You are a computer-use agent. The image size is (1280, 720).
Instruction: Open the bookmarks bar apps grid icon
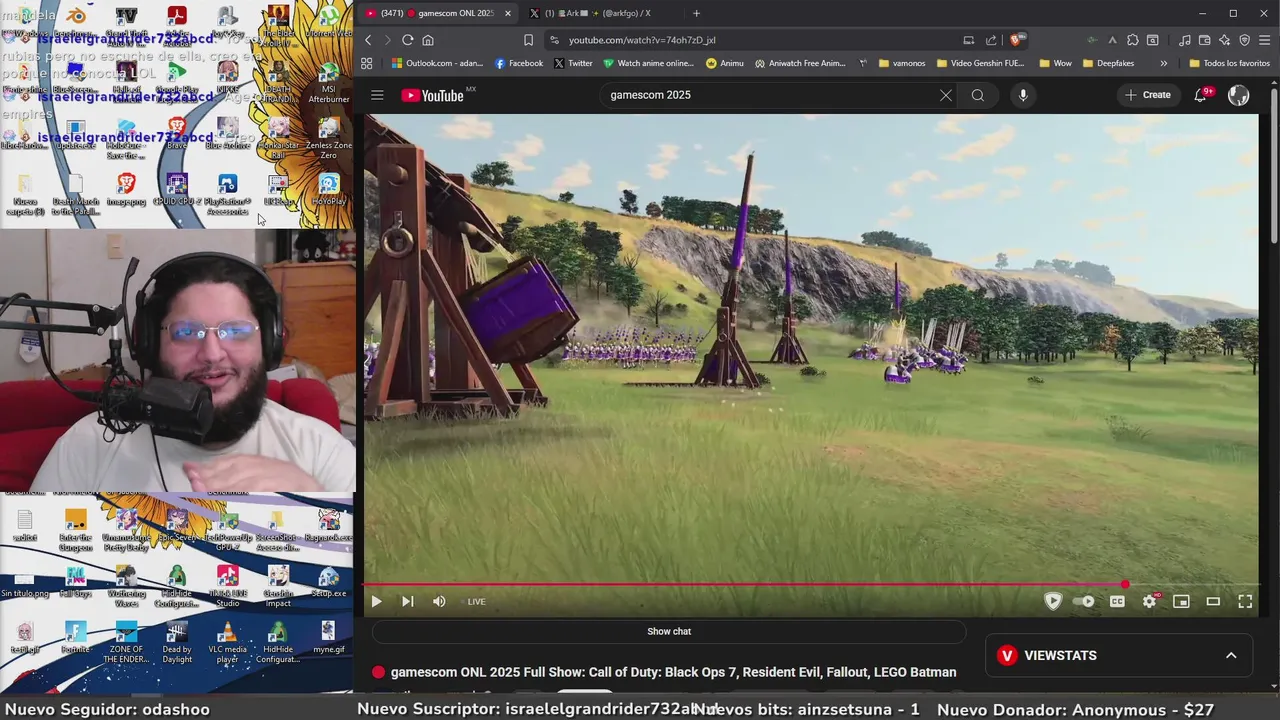point(367,63)
